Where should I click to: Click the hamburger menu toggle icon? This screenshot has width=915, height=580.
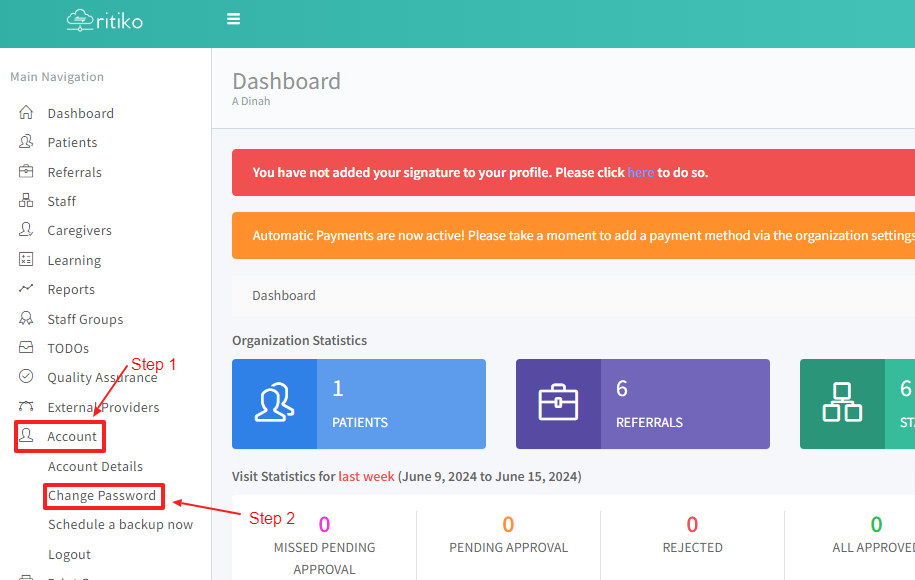234,19
